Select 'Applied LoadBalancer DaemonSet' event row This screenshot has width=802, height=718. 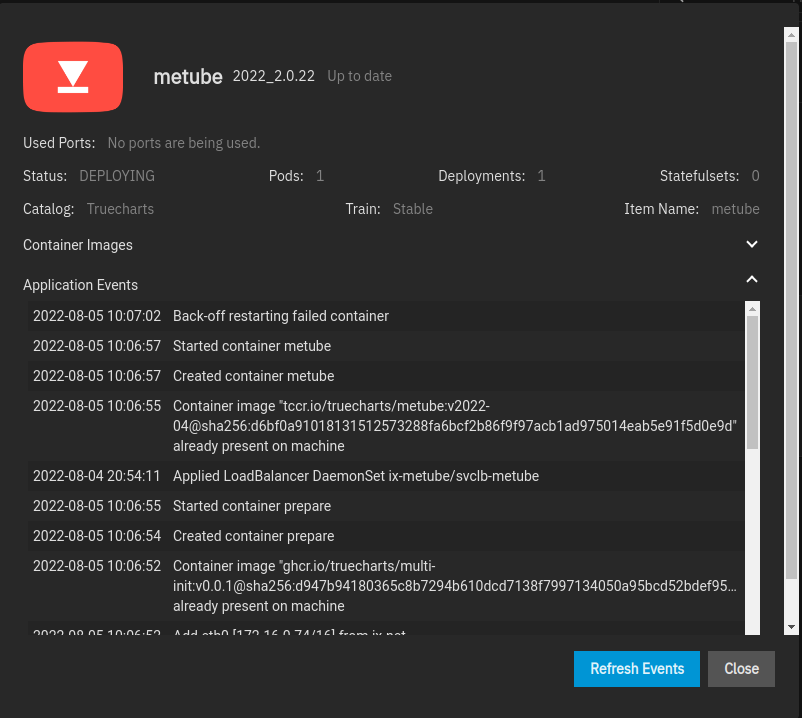tap(386, 476)
